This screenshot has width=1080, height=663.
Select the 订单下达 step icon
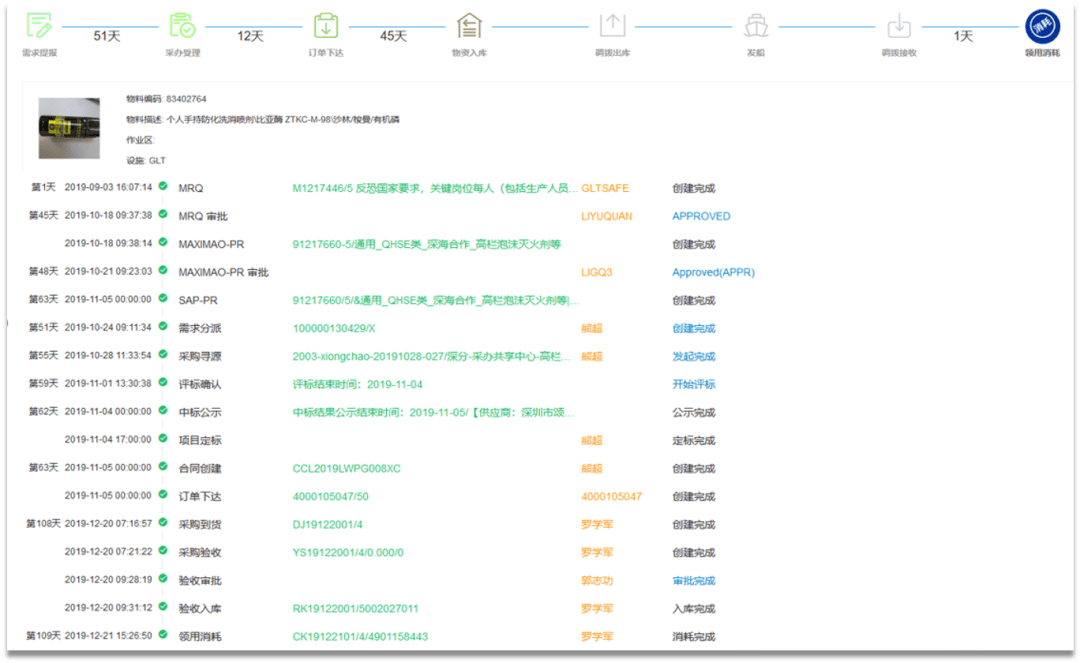click(326, 25)
